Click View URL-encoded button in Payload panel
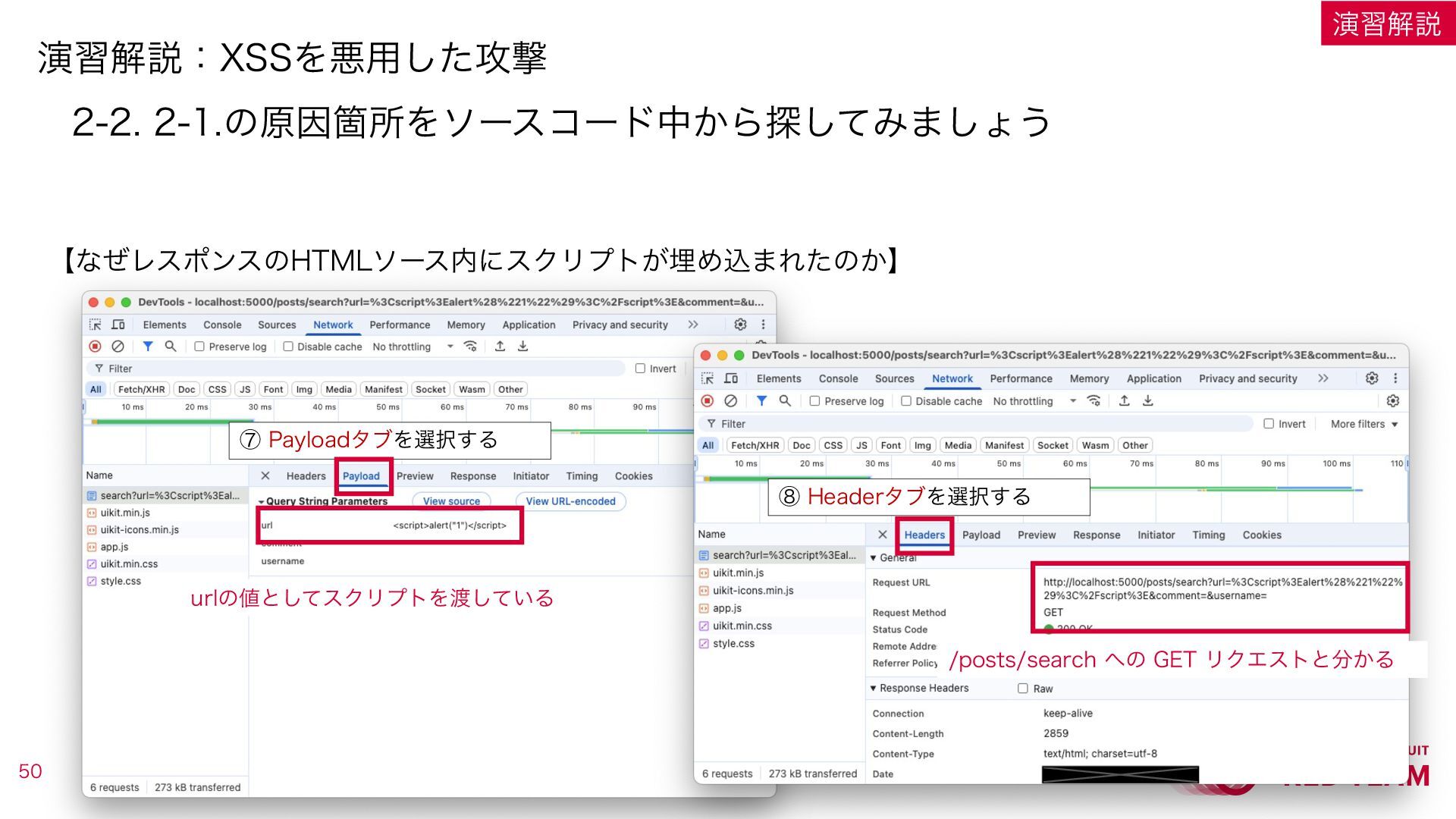1456x819 pixels. pyautogui.click(x=570, y=501)
